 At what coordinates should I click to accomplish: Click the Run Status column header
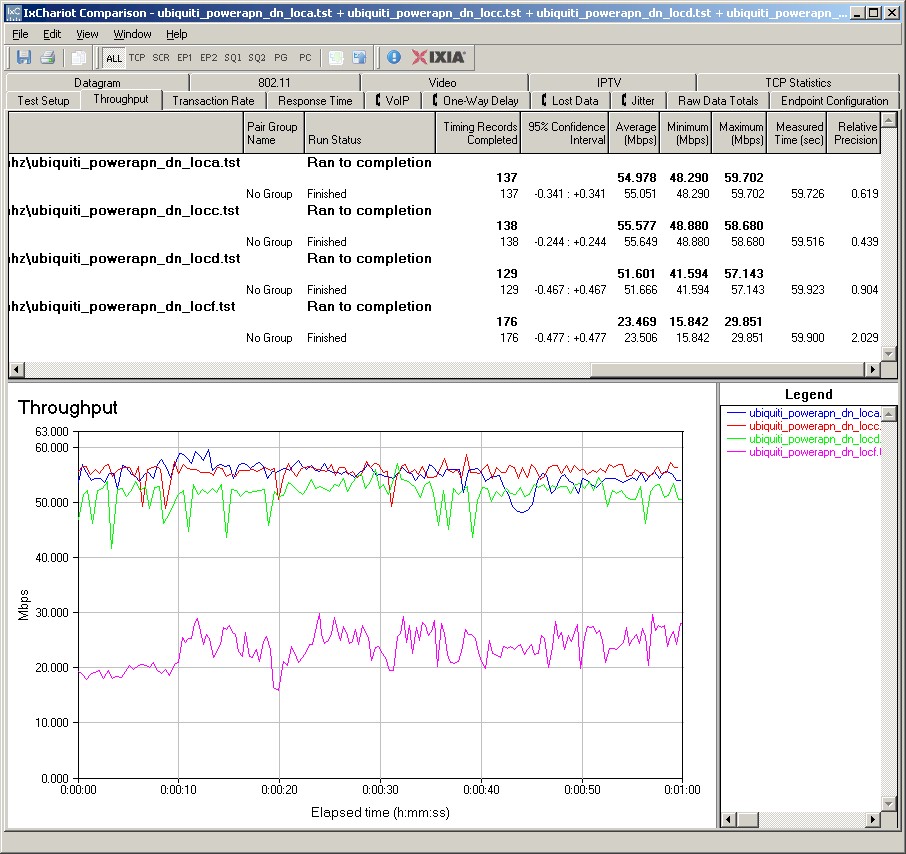click(369, 133)
